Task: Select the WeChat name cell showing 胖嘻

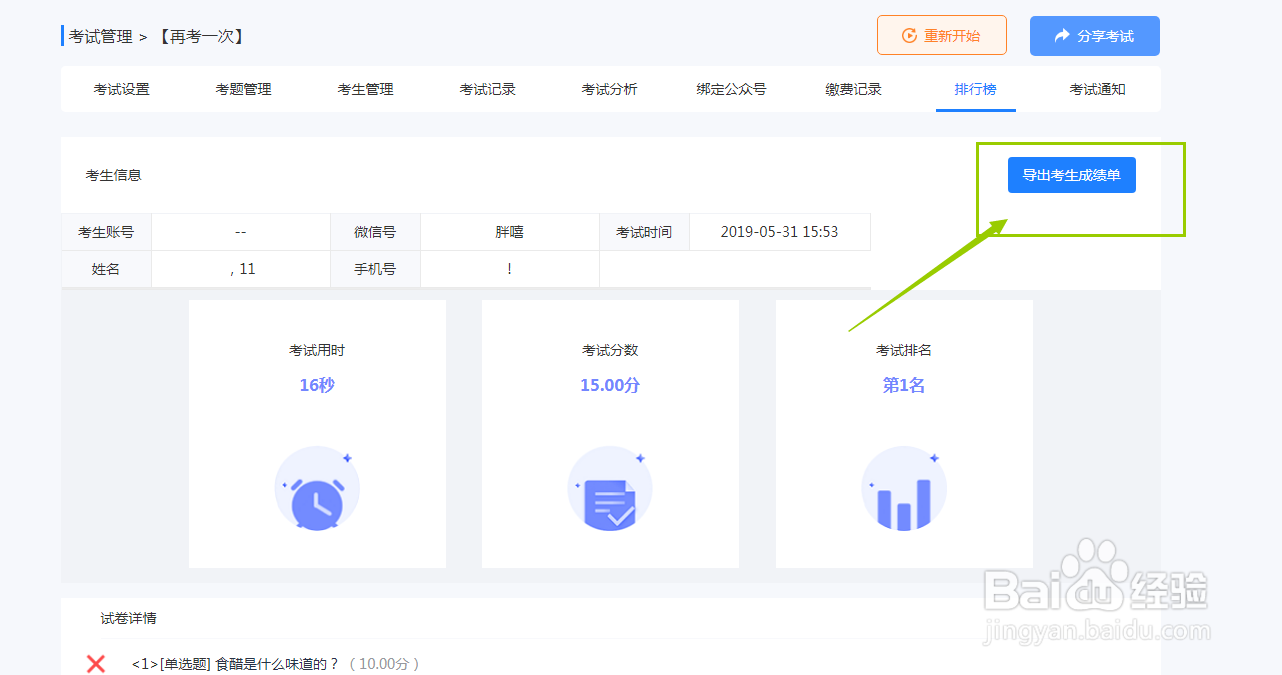Action: point(509,231)
